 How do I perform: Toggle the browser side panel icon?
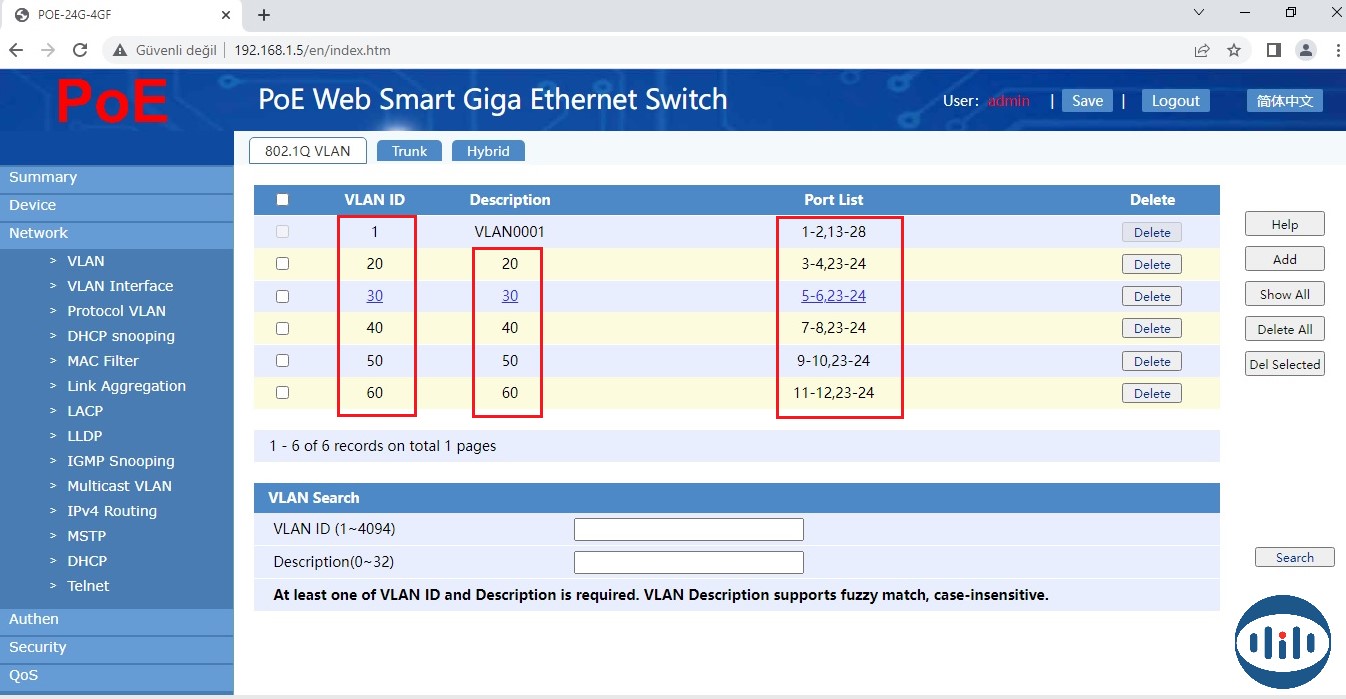pyautogui.click(x=1273, y=50)
